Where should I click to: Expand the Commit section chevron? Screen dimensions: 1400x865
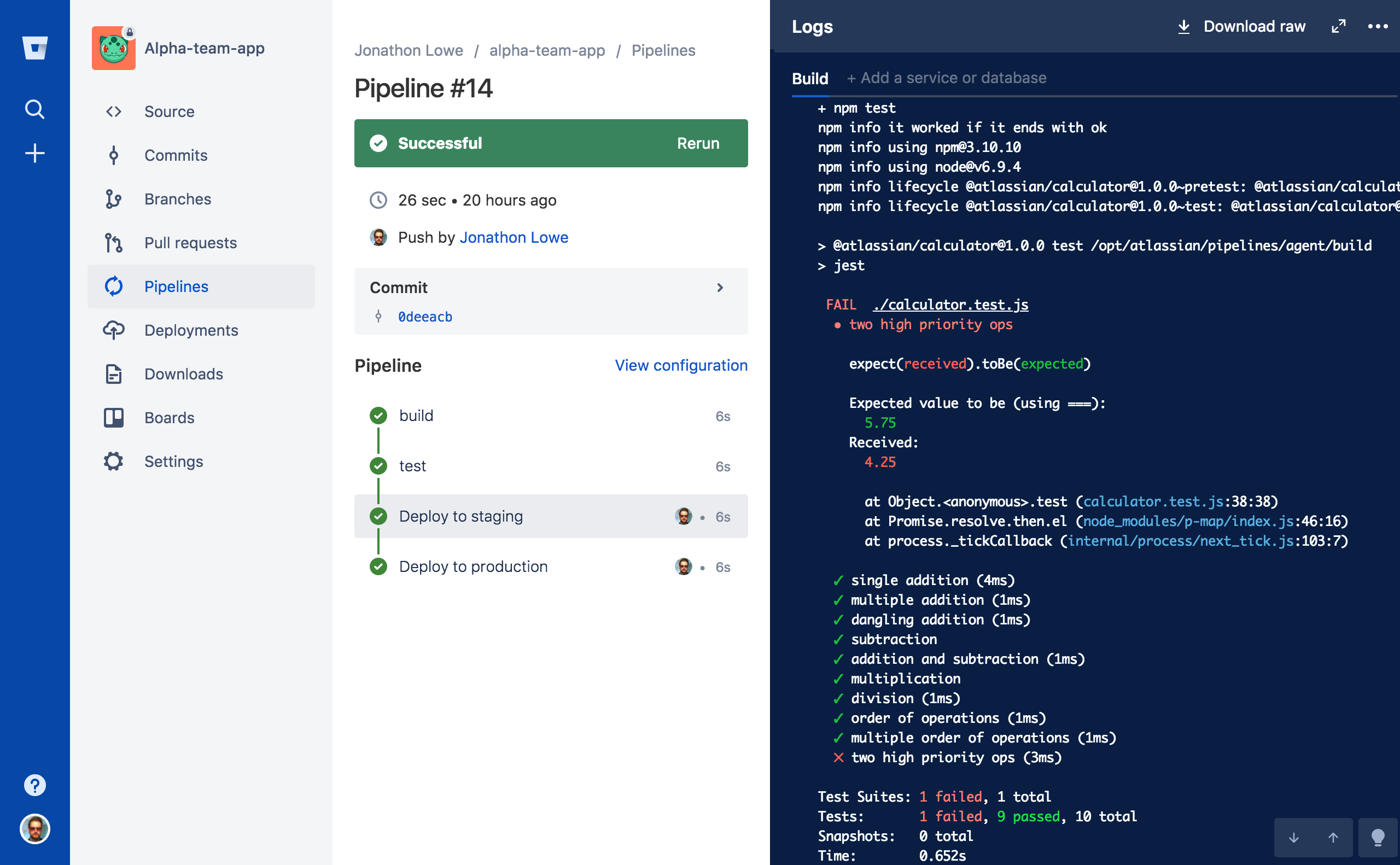coord(722,287)
